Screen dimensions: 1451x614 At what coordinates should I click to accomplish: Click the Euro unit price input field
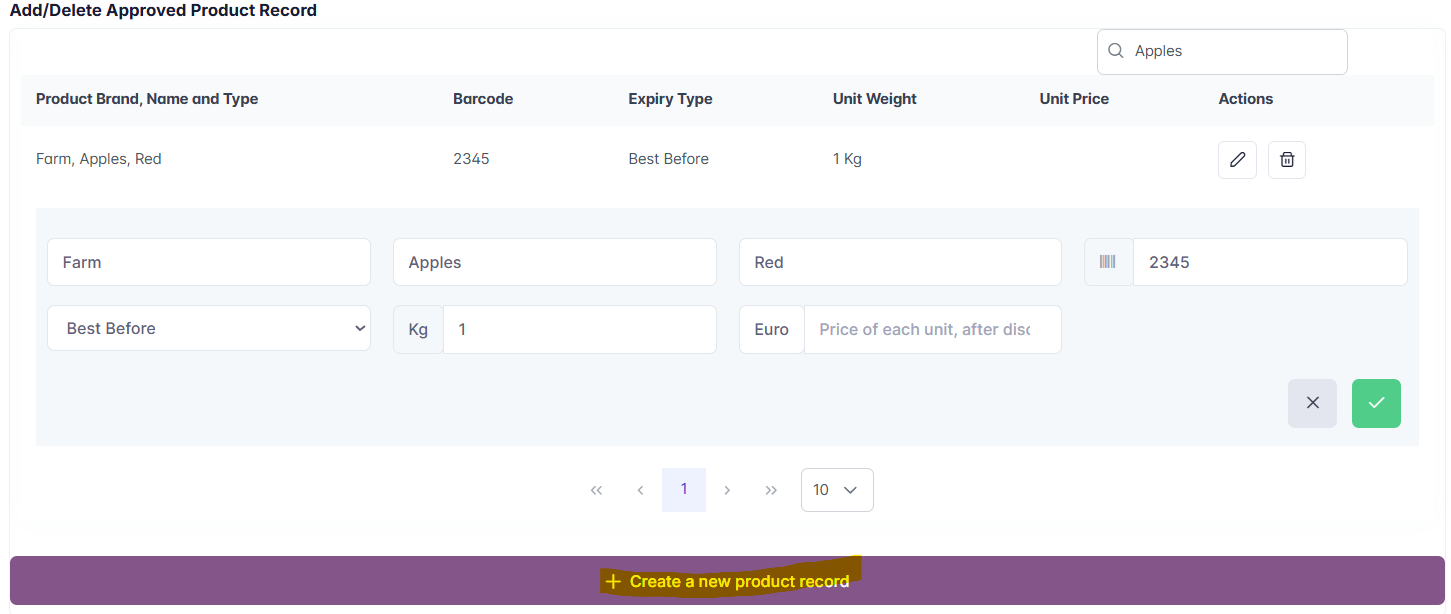932,329
